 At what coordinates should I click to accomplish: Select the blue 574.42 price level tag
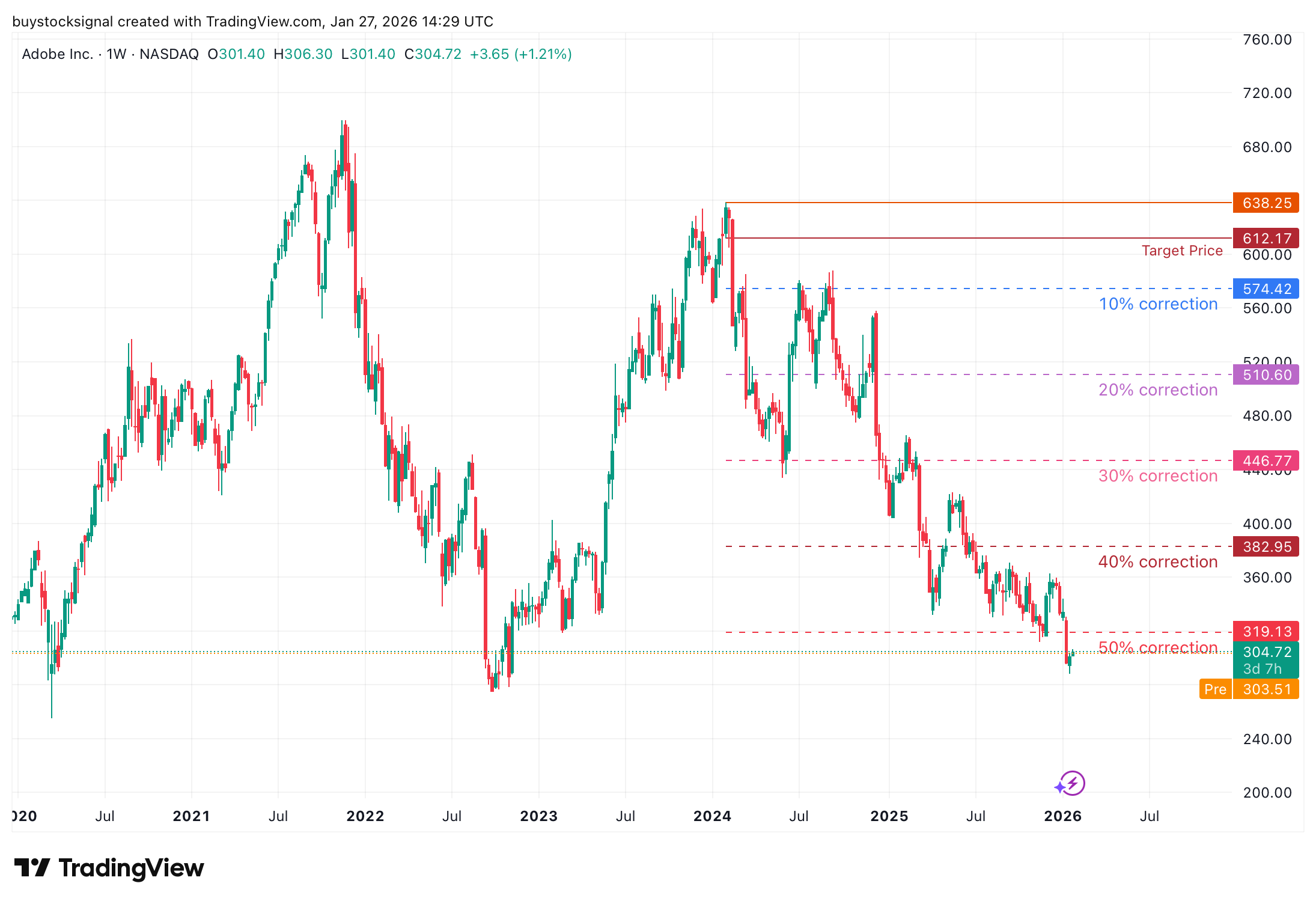pos(1266,289)
